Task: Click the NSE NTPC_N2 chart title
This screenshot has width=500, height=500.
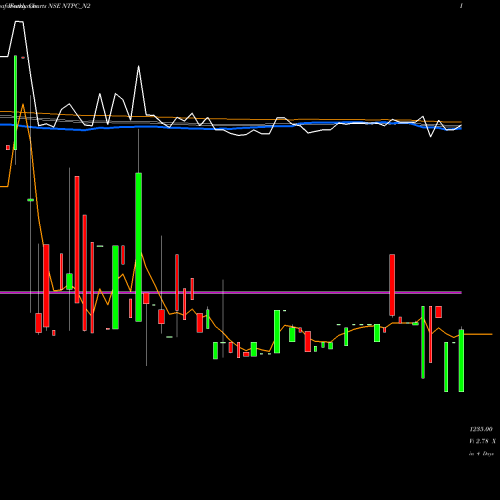Action: pos(69,6)
